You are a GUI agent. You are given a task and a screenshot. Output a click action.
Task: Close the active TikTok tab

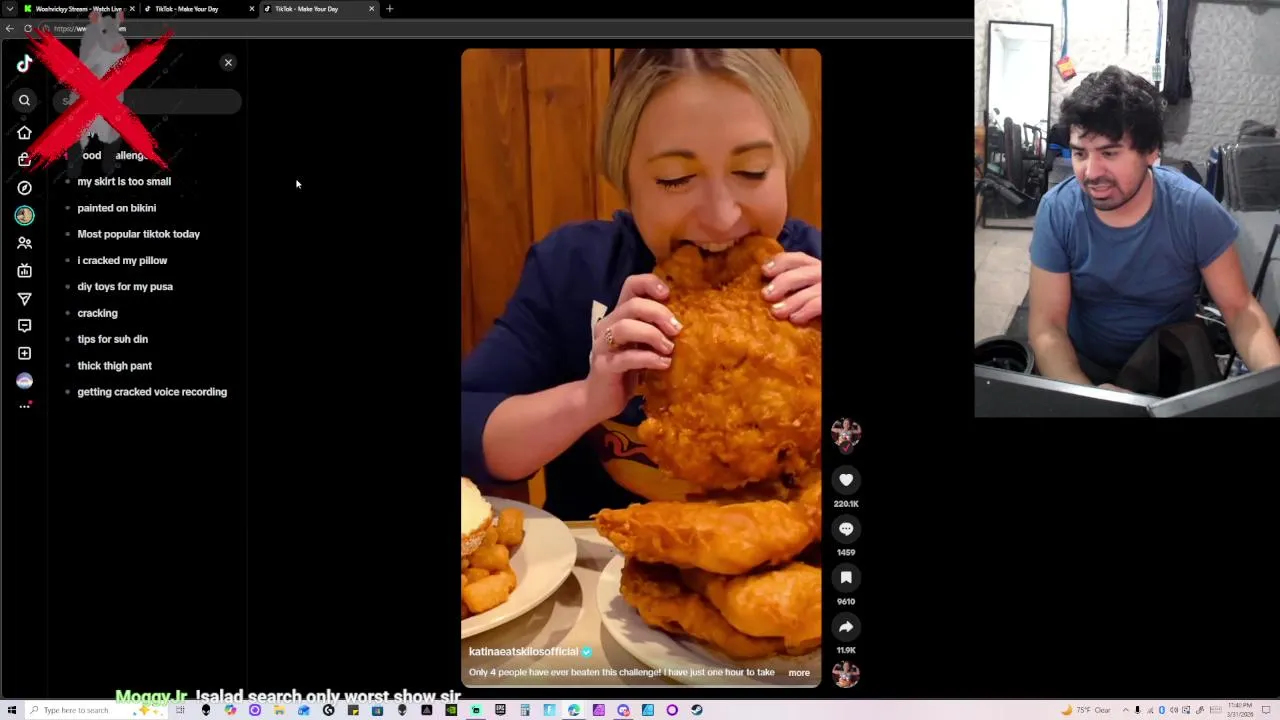coord(371,9)
